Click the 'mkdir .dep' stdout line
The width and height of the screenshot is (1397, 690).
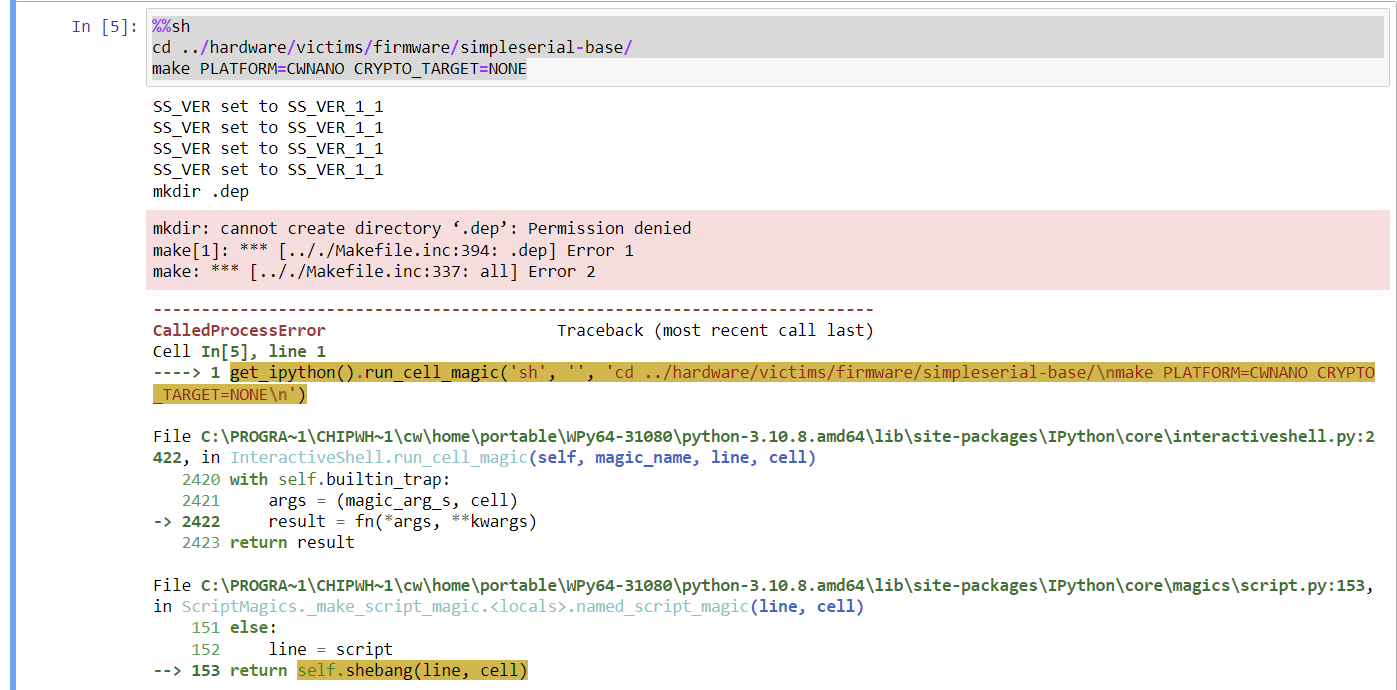[x=200, y=191]
